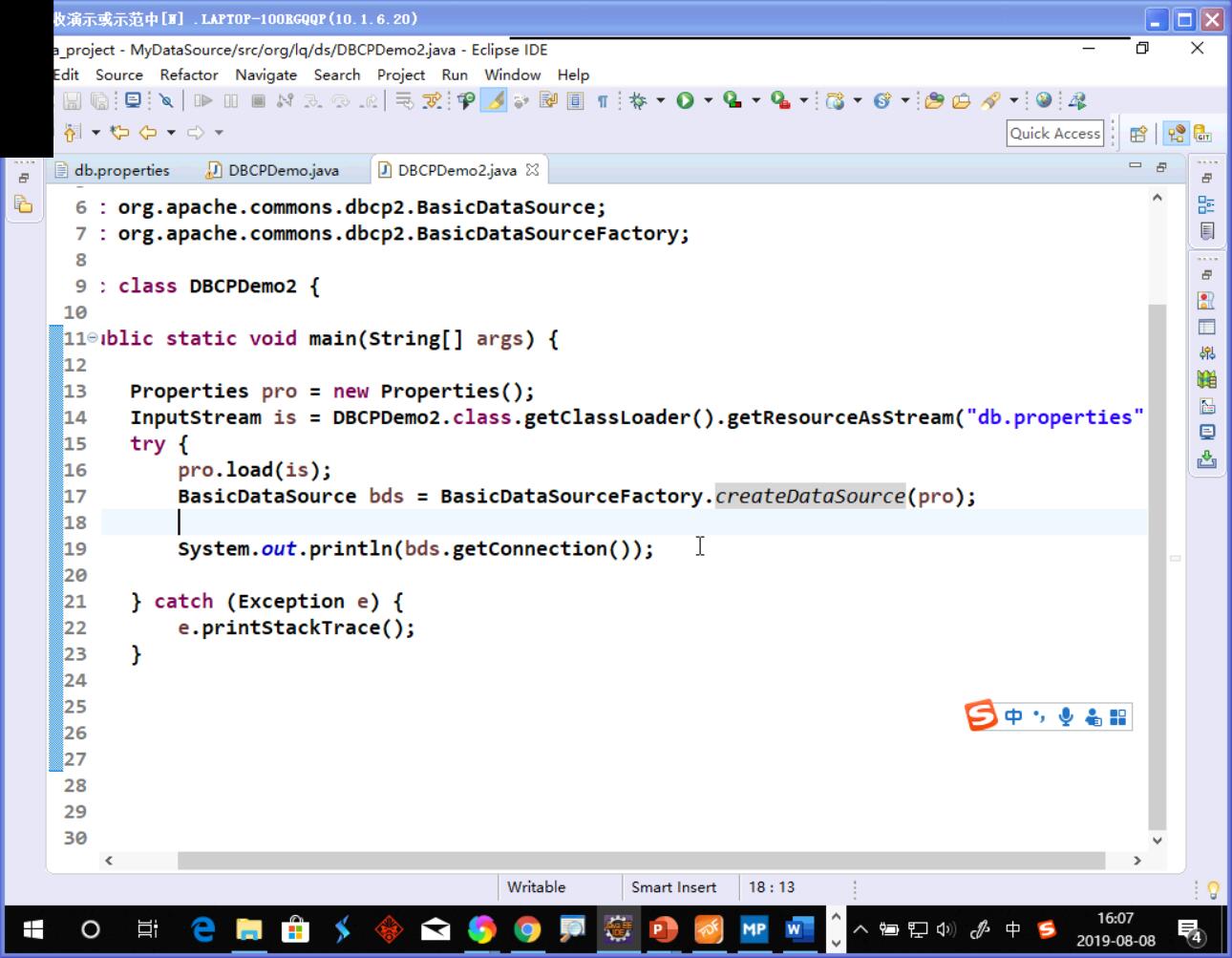This screenshot has height=958, width=1232.
Task: Click Last Edit Location icon
Action: pyautogui.click(x=119, y=133)
